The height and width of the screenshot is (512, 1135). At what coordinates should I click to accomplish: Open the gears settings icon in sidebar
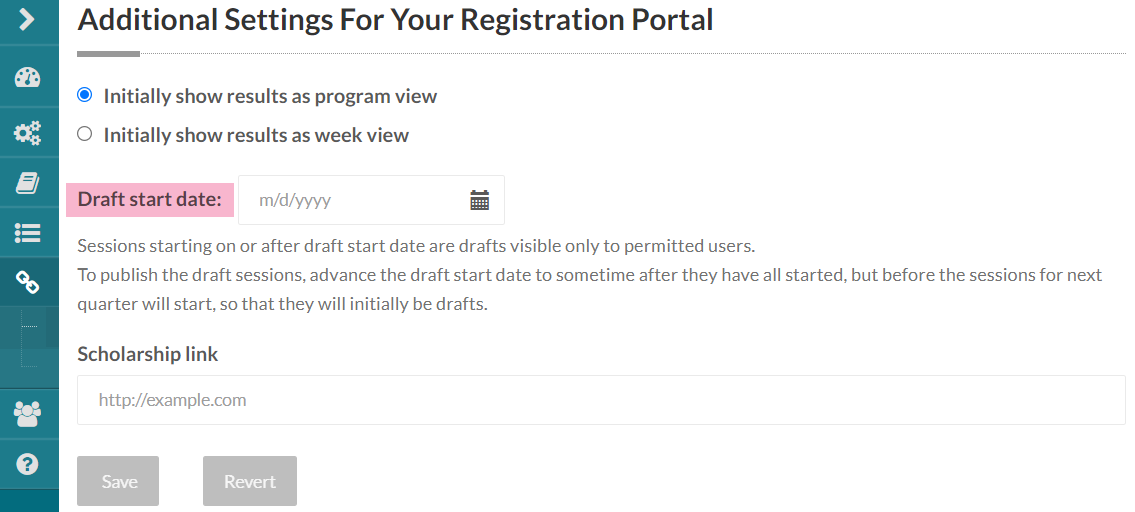(28, 132)
